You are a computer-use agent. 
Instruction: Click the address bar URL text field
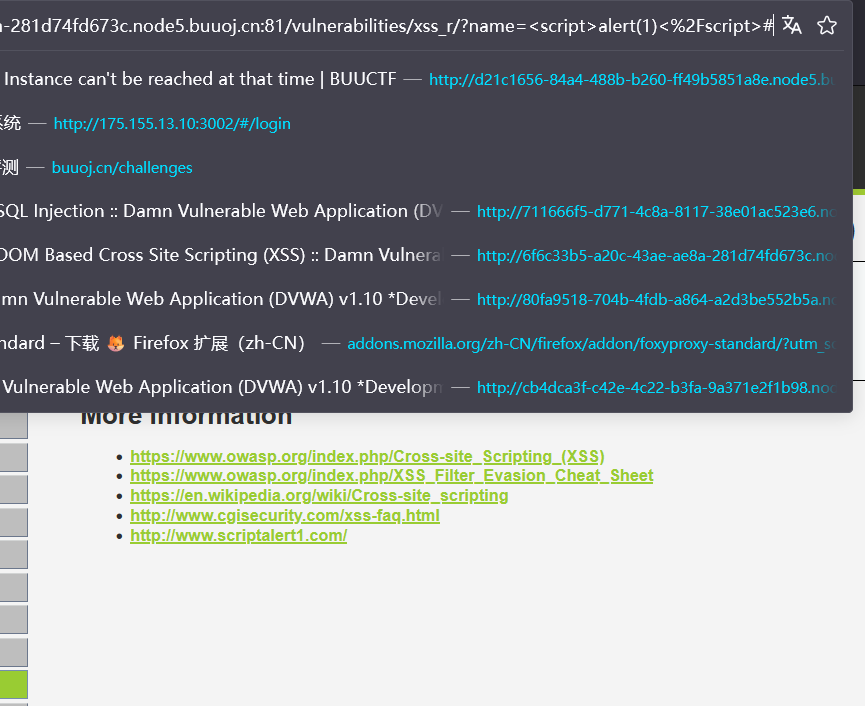point(386,25)
